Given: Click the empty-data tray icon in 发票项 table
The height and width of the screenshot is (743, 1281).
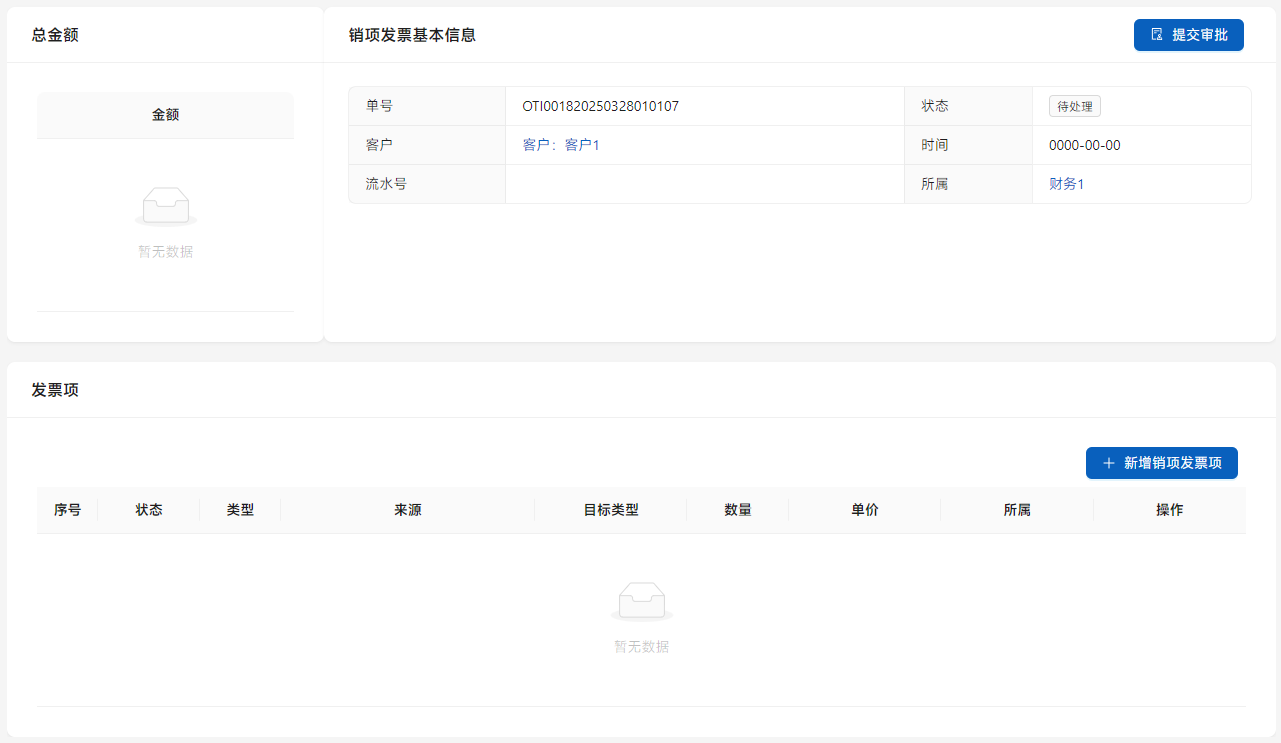Looking at the screenshot, I should coord(641,601).
